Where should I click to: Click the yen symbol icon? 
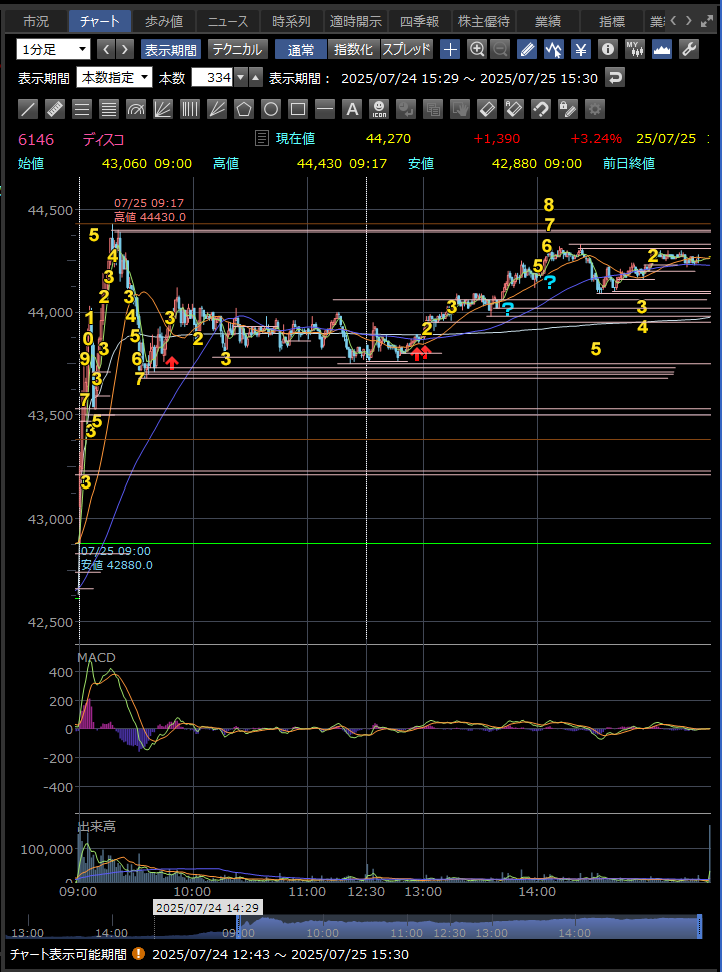(x=581, y=50)
